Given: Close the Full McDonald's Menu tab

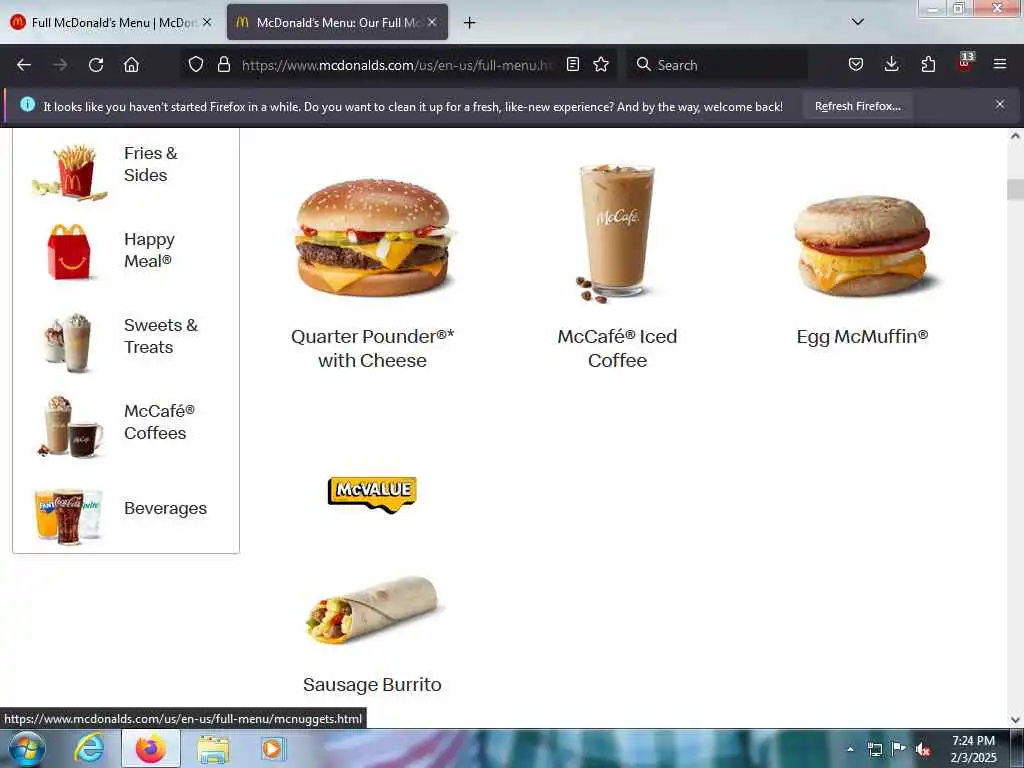Looking at the screenshot, I should [207, 22].
